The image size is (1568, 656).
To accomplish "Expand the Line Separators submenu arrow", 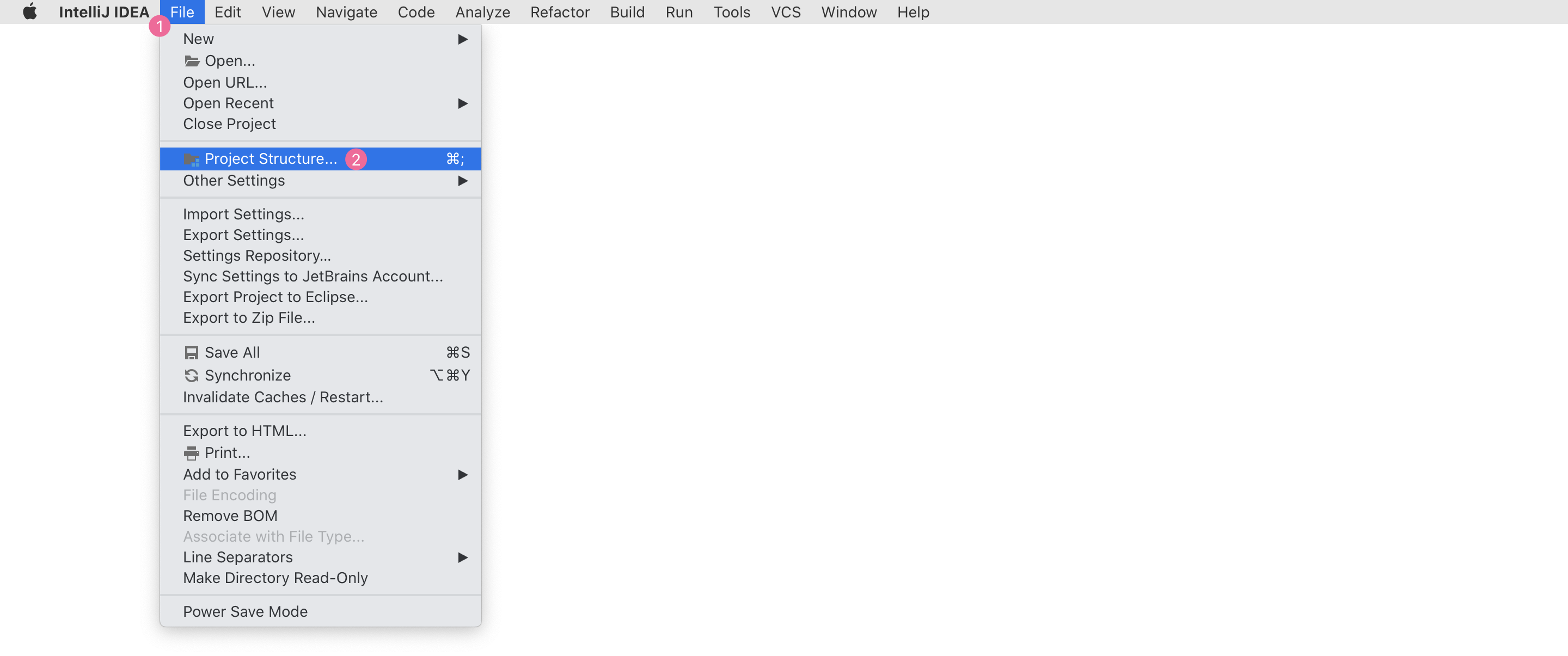I will tap(463, 557).
